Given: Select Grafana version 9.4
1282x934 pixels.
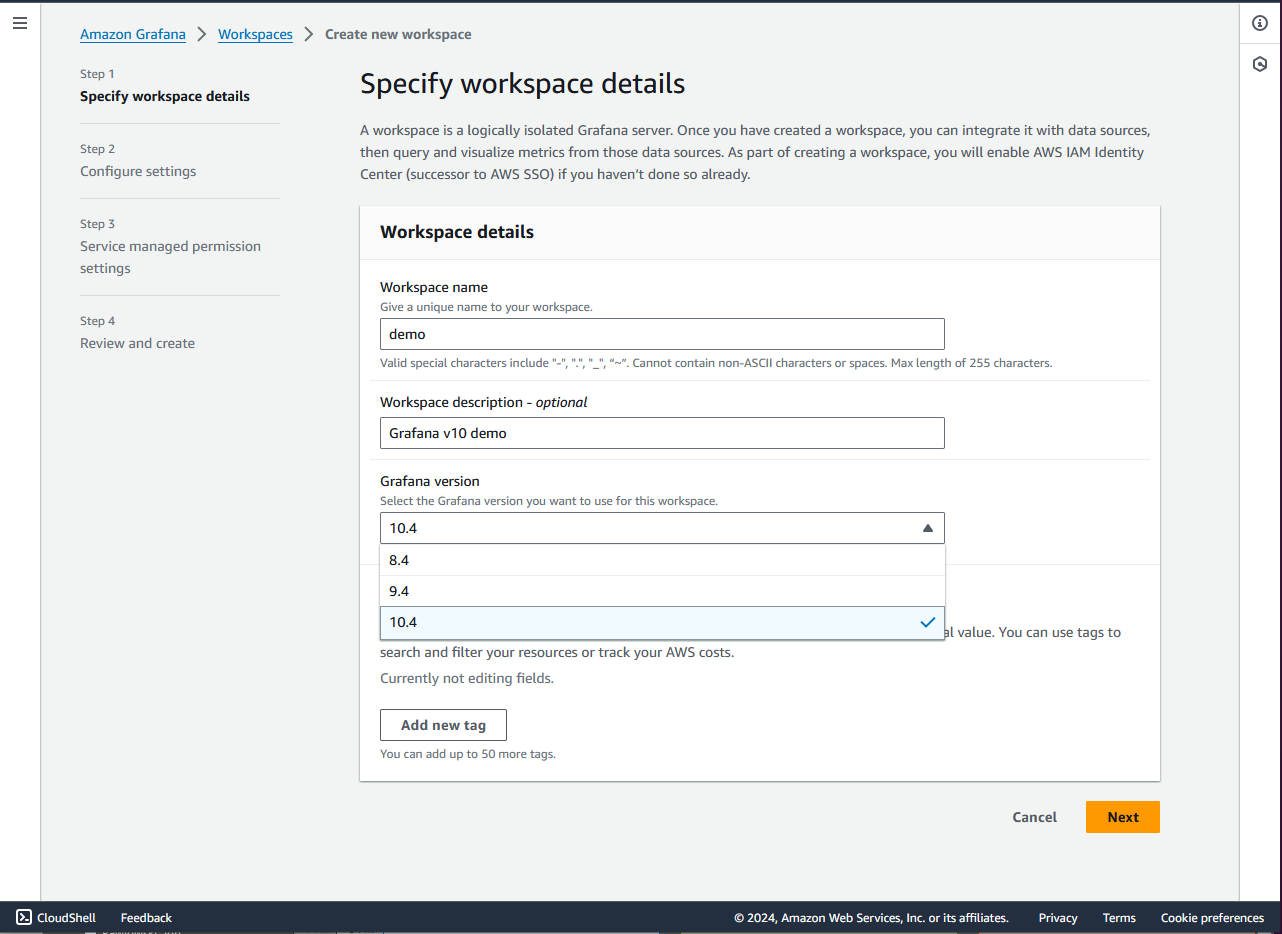Looking at the screenshot, I should point(662,590).
